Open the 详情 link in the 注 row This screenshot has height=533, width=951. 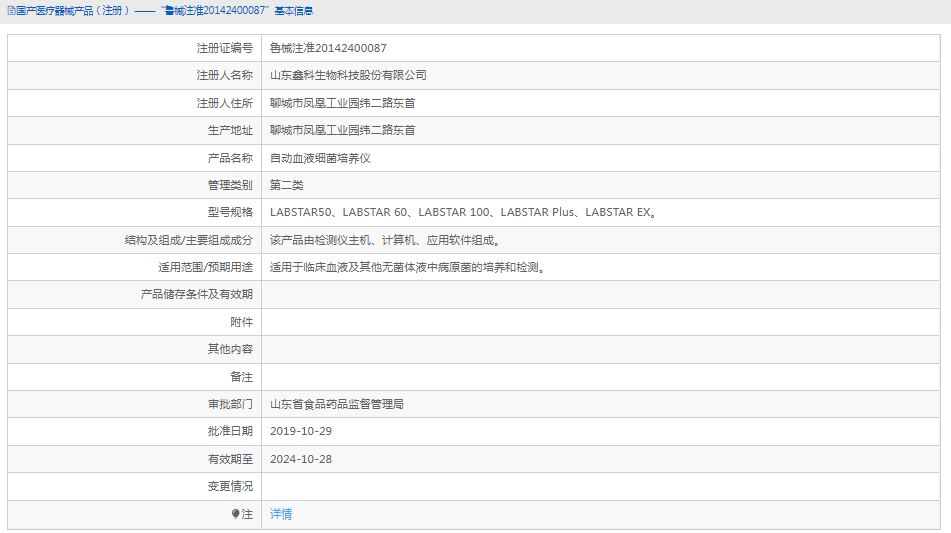coord(281,514)
